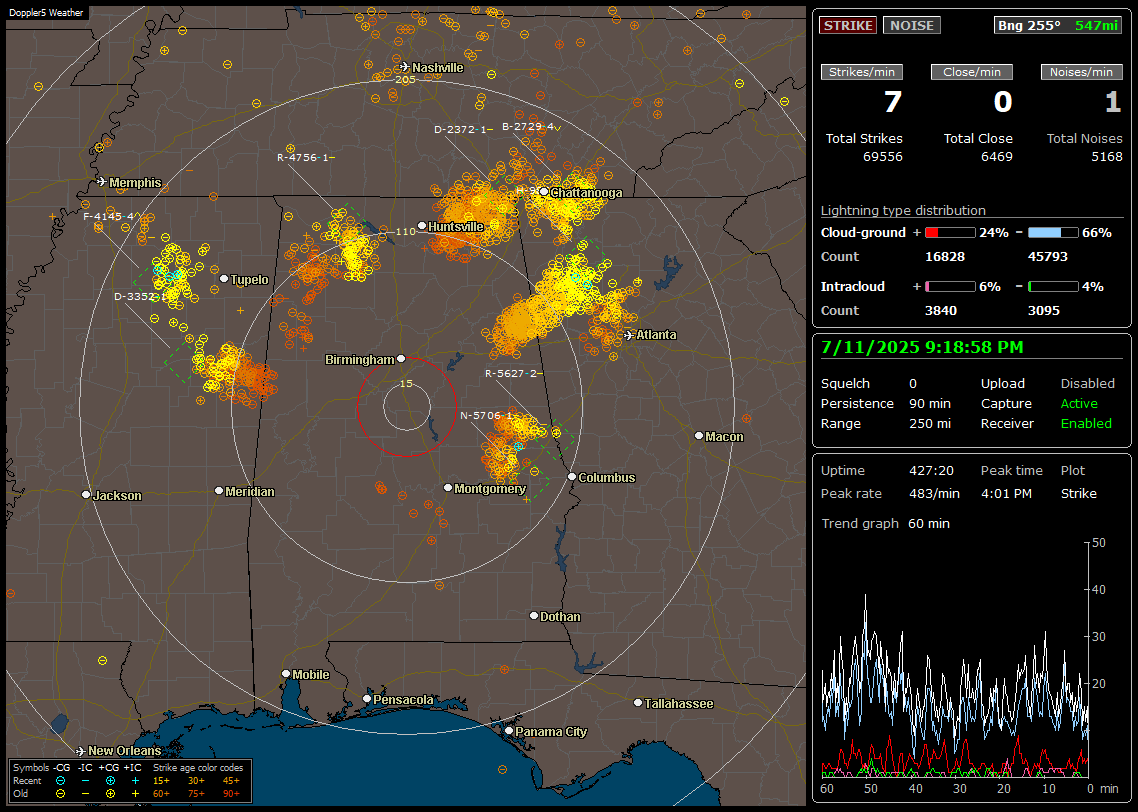Image resolution: width=1138 pixels, height=812 pixels.
Task: Click the Peak rate value 483/min
Action: coord(934,493)
